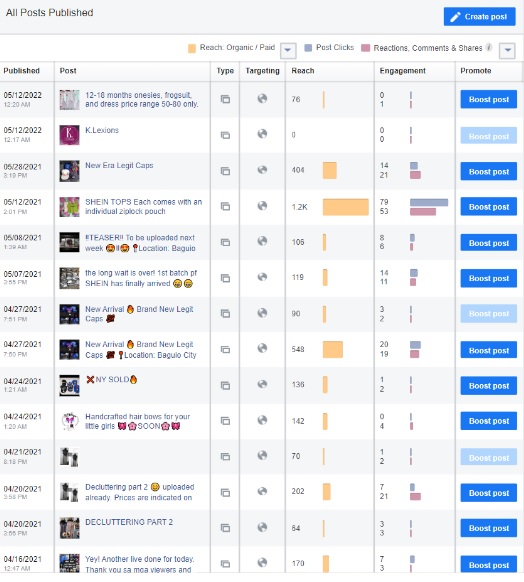The width and height of the screenshot is (524, 582).
Task: Click the Reach column header
Action: [303, 71]
